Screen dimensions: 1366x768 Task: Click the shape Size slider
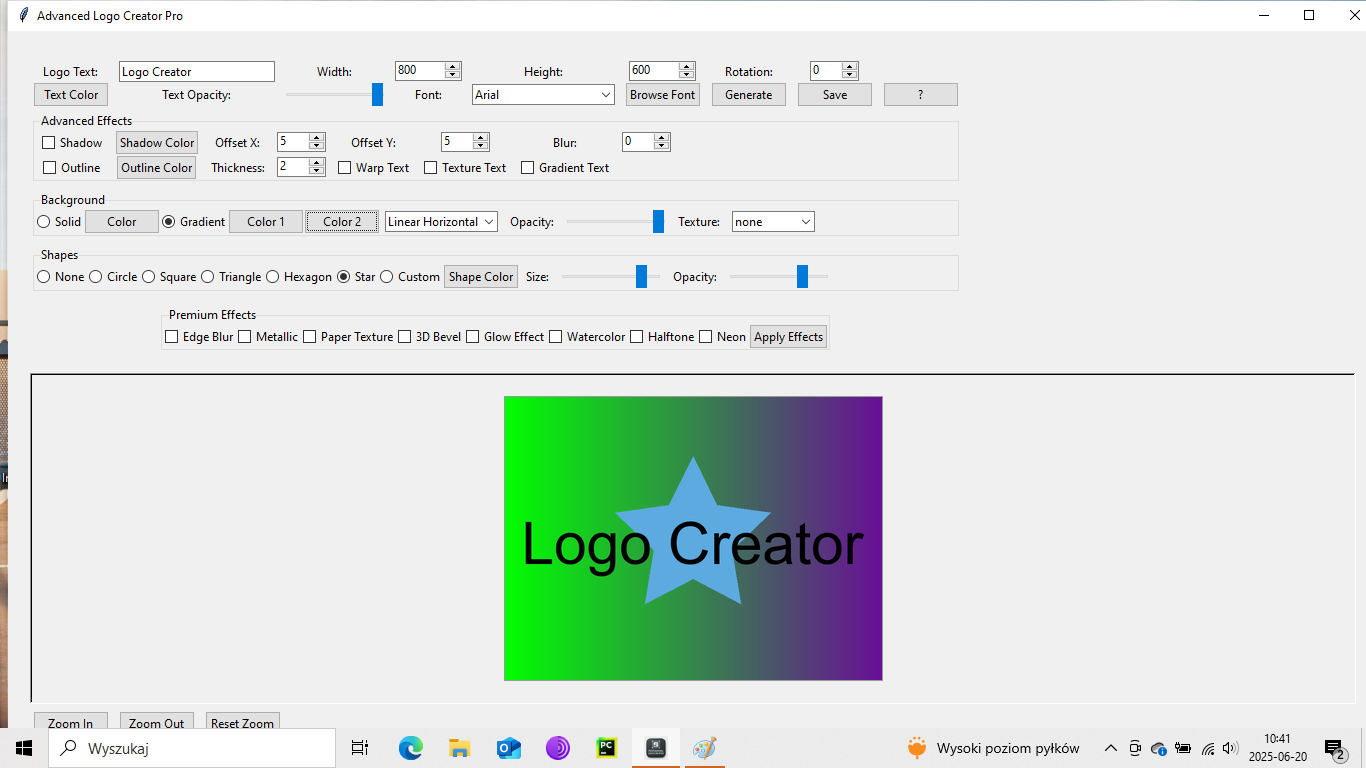(x=611, y=276)
